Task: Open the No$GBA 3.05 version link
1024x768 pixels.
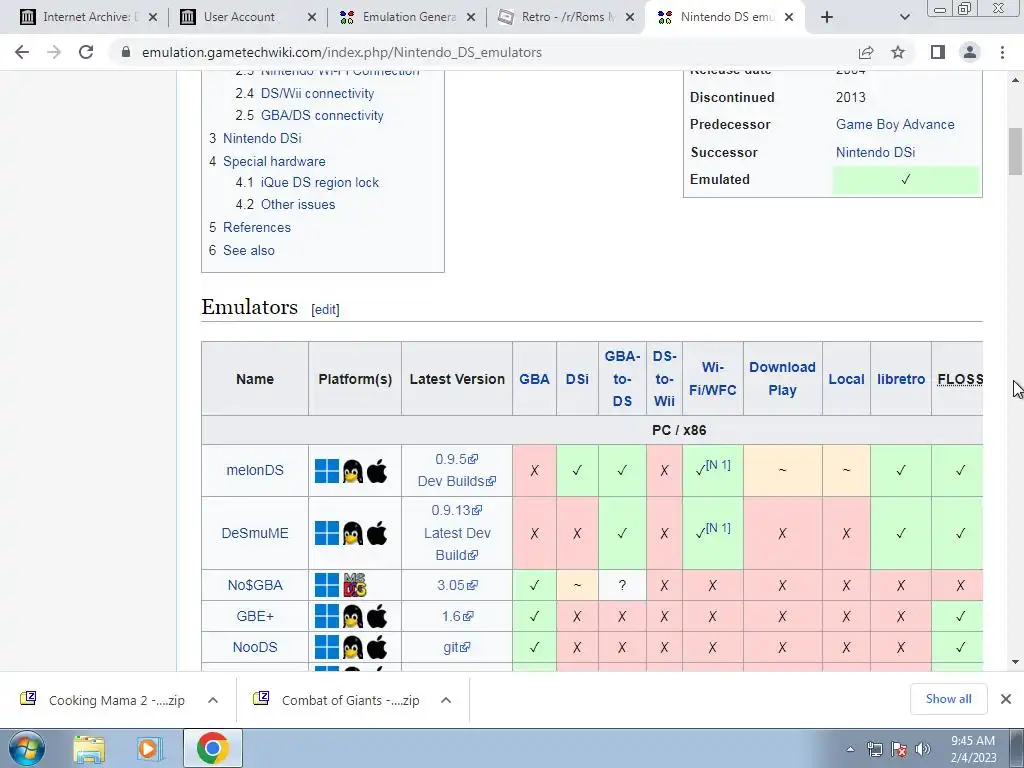Action: click(x=457, y=585)
